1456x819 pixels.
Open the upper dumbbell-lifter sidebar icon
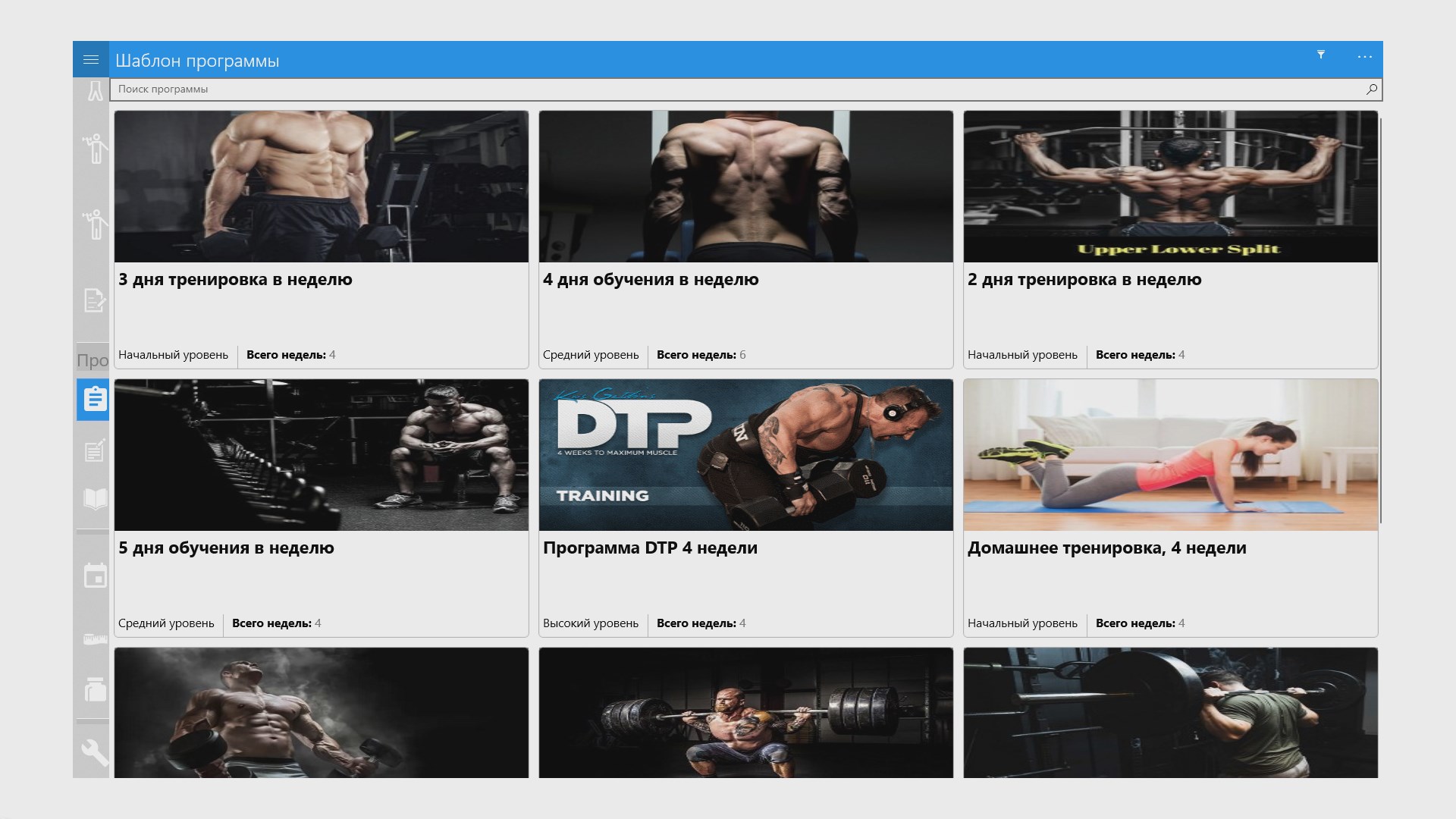[x=95, y=149]
